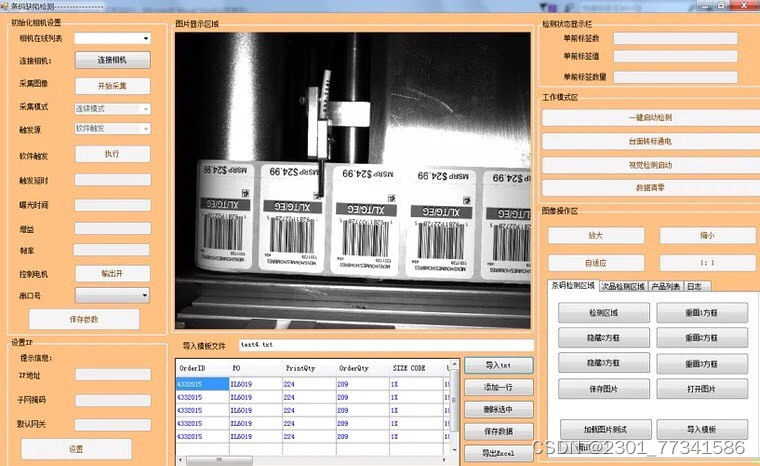Click the 1:1 actual size button
Screen dimensions: 760x466
click(x=708, y=263)
